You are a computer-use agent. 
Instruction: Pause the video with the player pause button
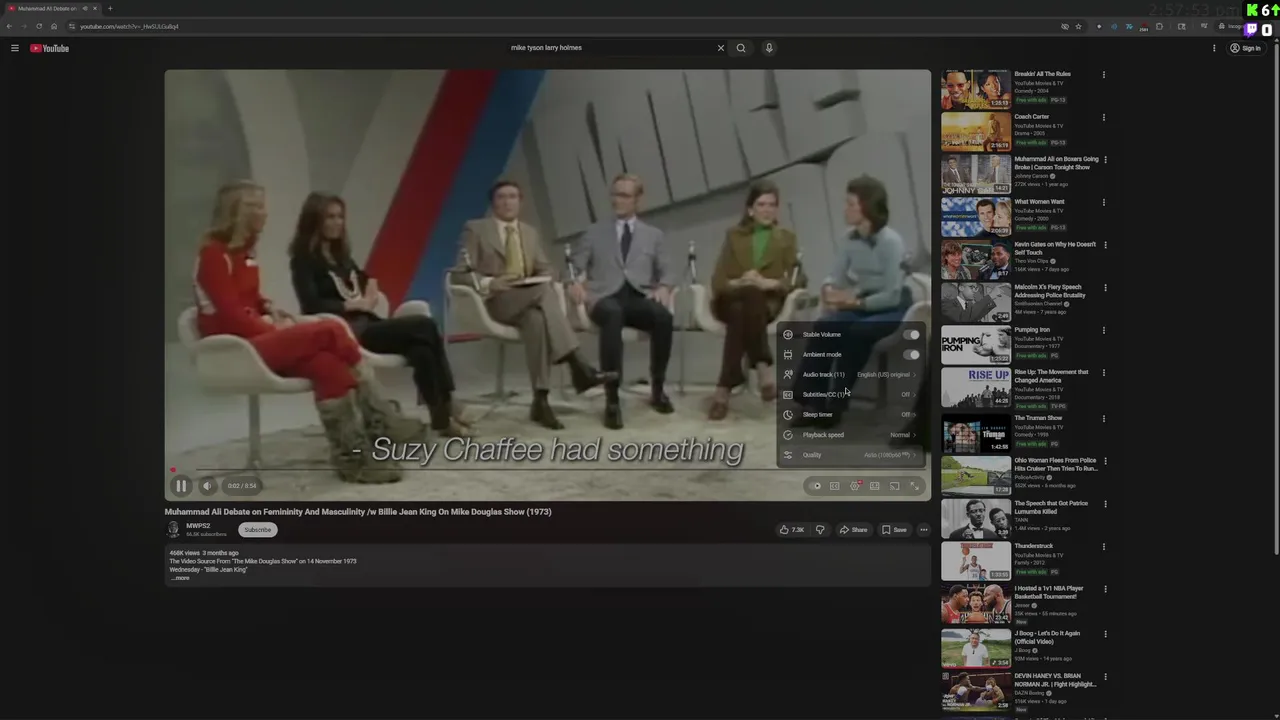point(181,486)
